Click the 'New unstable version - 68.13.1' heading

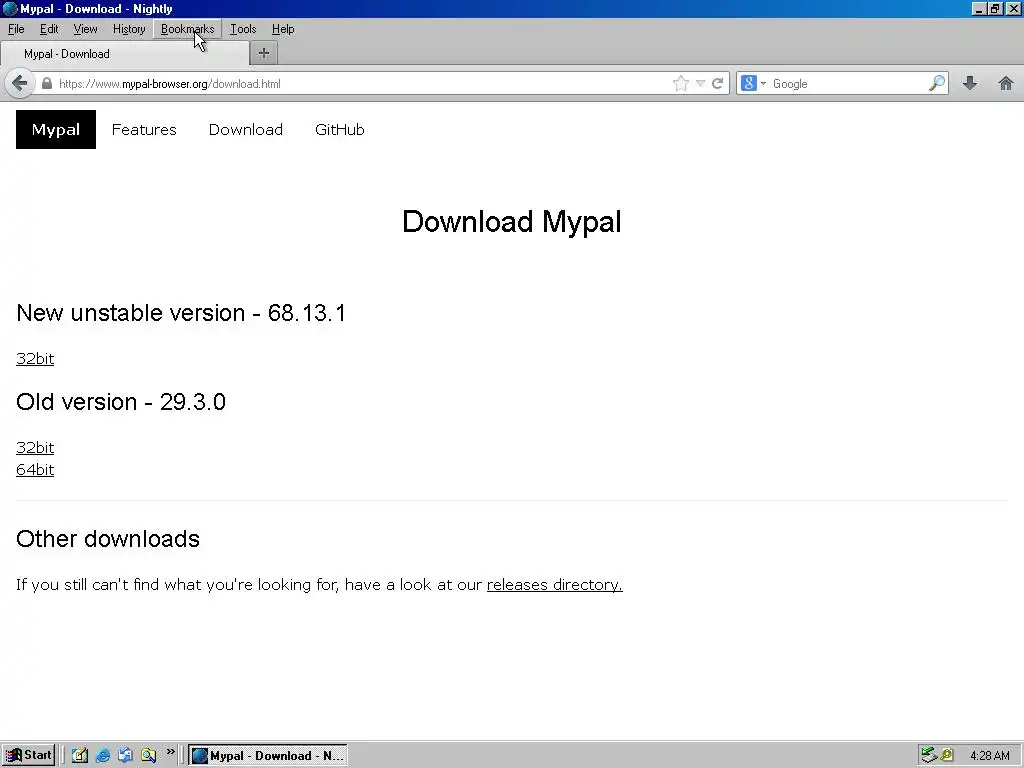click(181, 313)
